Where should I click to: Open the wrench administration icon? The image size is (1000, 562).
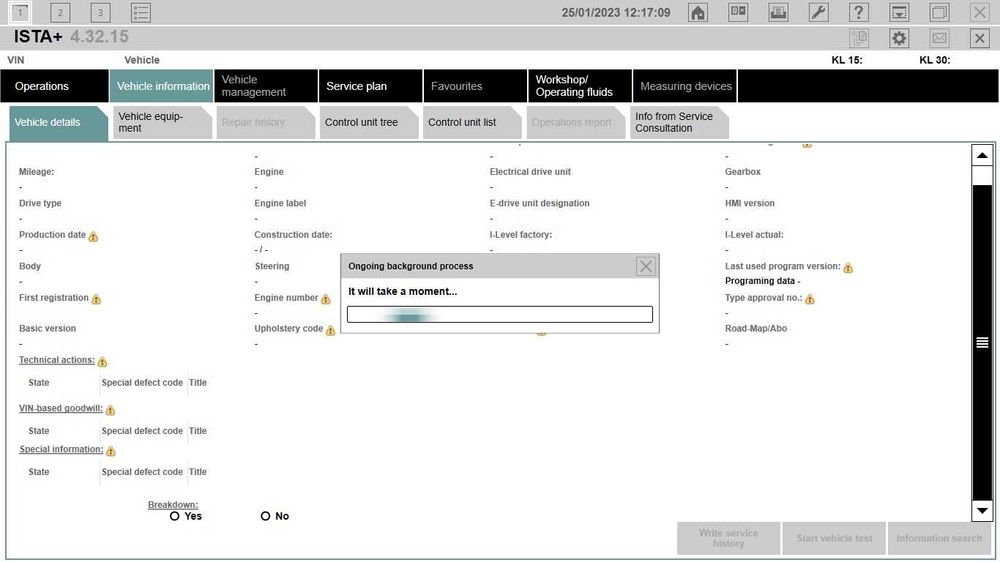click(x=818, y=12)
